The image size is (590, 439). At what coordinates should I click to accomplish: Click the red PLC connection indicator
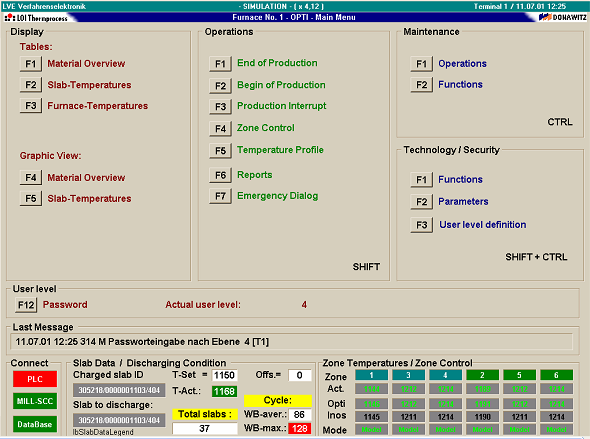[35, 379]
